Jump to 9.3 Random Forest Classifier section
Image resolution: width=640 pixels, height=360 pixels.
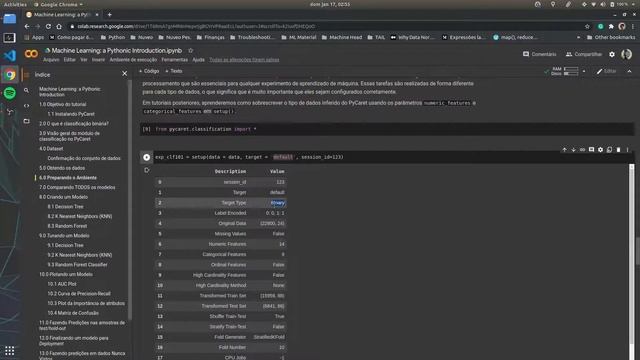[78, 264]
